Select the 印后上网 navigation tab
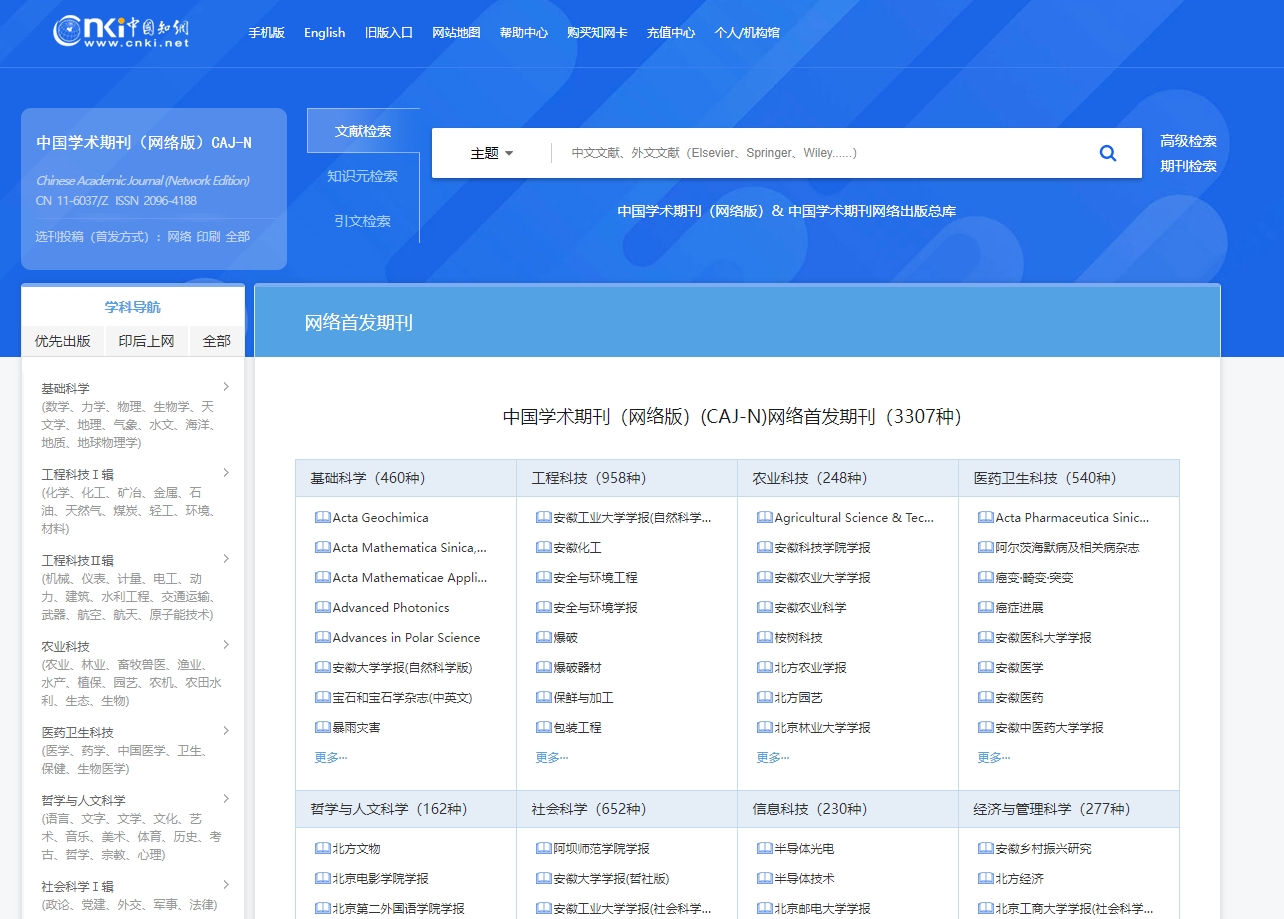The image size is (1284, 919). click(x=146, y=341)
